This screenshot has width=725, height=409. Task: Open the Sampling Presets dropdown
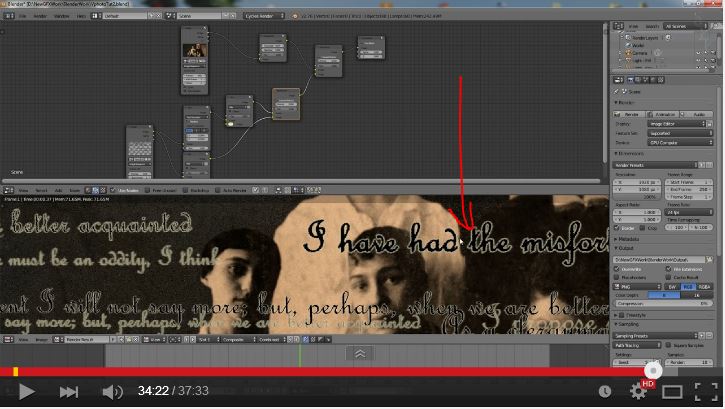click(x=655, y=336)
